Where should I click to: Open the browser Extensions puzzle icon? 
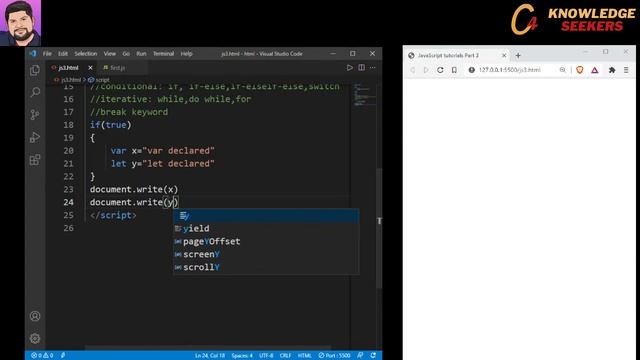point(612,70)
